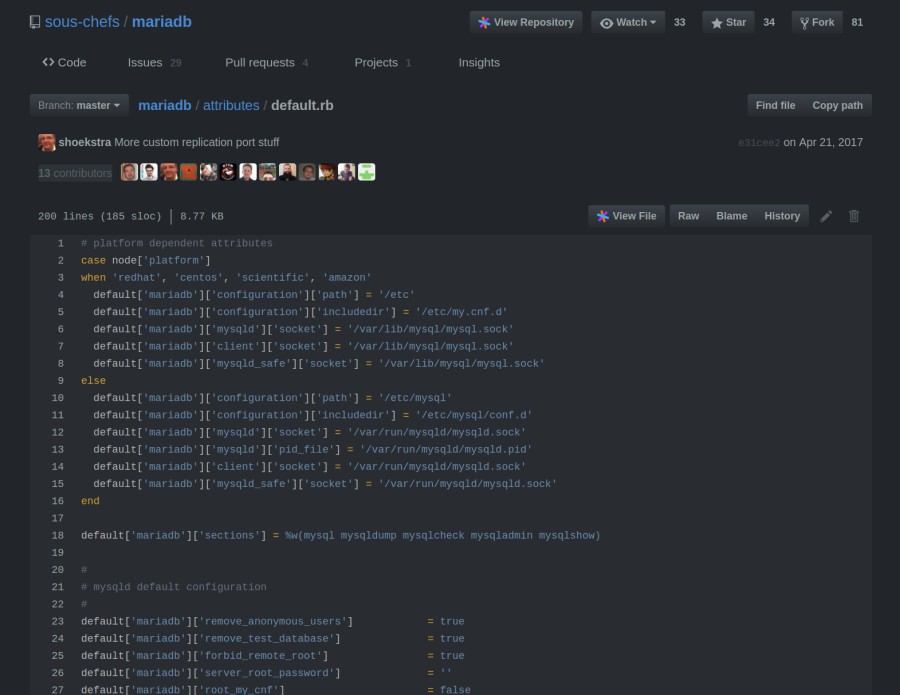Image resolution: width=900 pixels, height=695 pixels.
Task: Click the '8.77 KB' file size text
Action: click(x=202, y=216)
